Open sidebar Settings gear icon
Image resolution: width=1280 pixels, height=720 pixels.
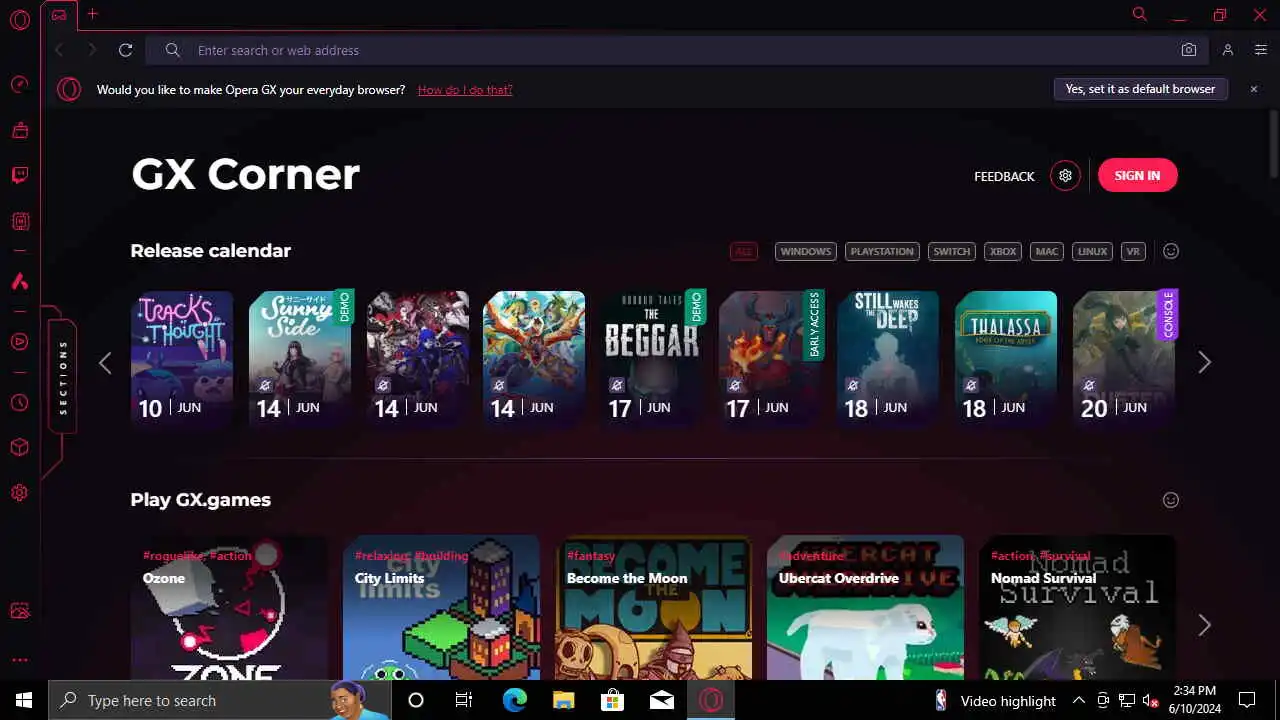[x=20, y=493]
